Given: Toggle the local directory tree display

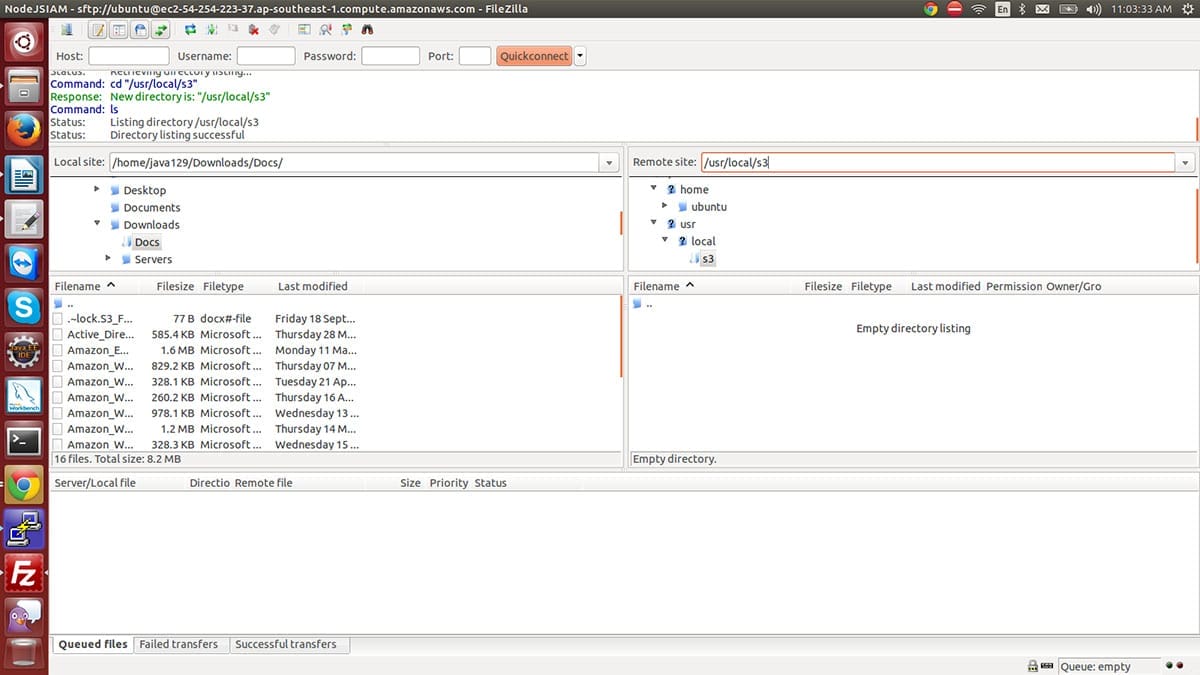Looking at the screenshot, I should 119,30.
